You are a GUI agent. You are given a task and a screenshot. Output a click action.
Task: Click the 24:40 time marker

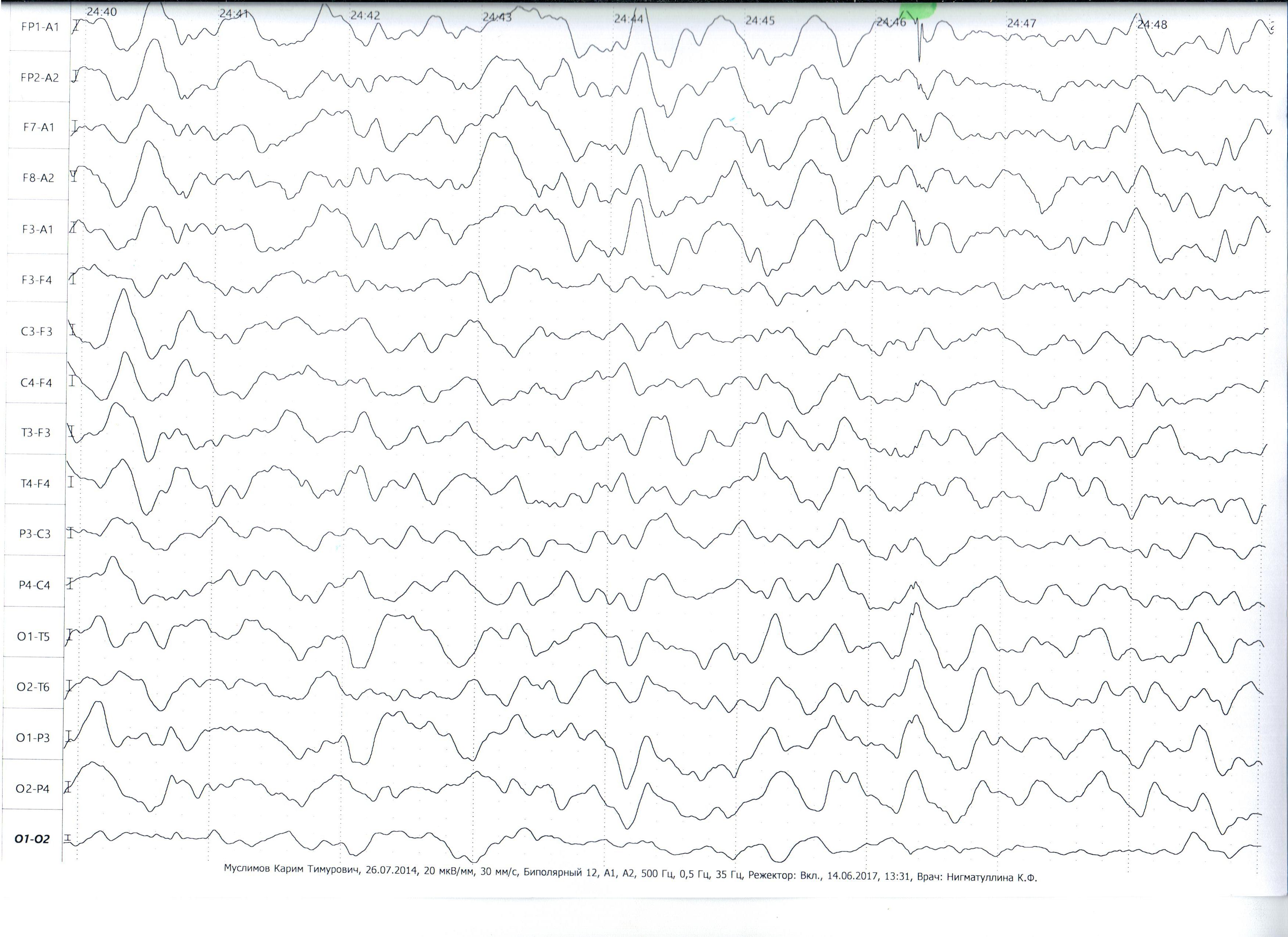click(x=102, y=12)
